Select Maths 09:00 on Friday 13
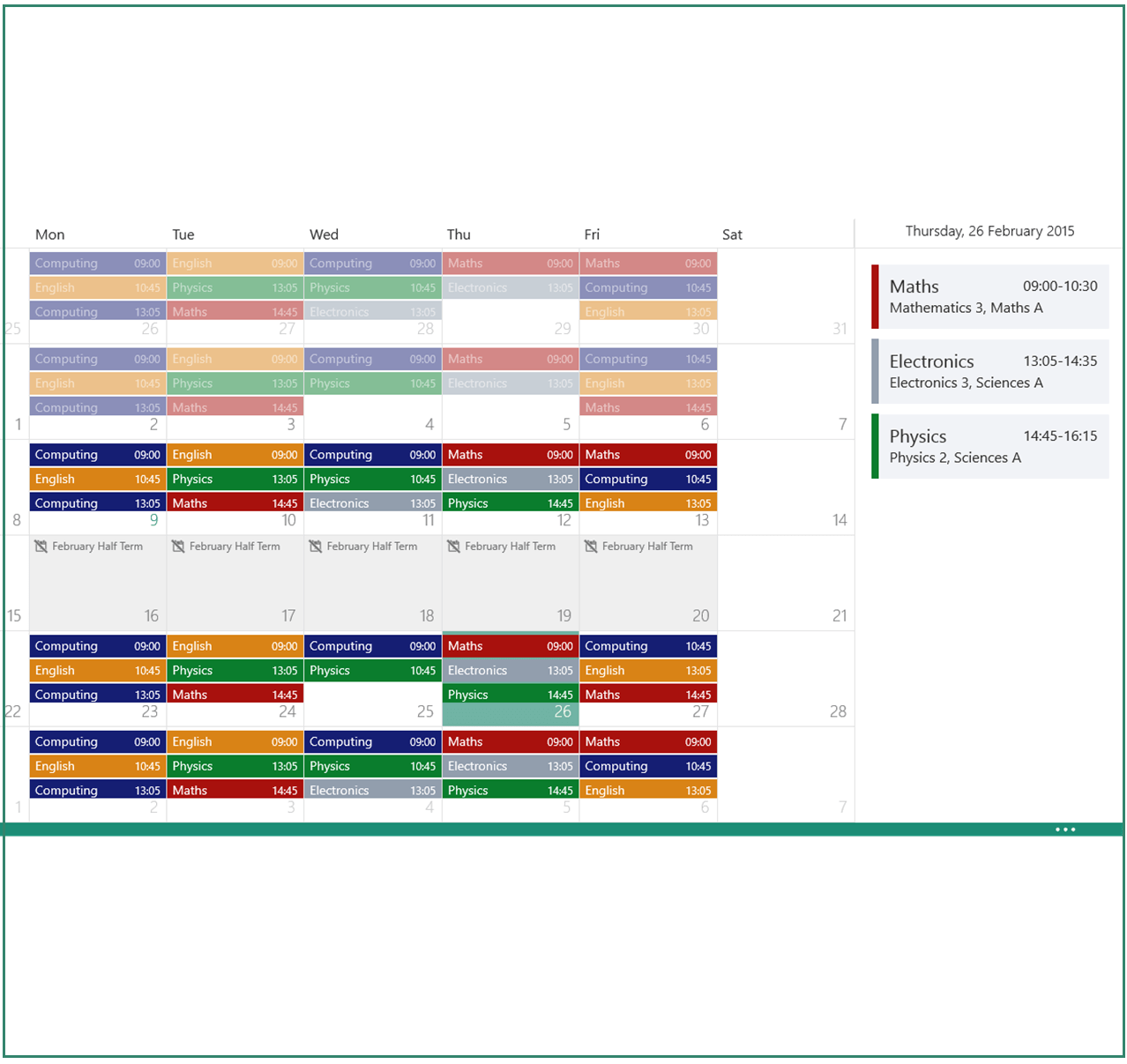Image resolution: width=1127 pixels, height=1064 pixels. pos(648,455)
